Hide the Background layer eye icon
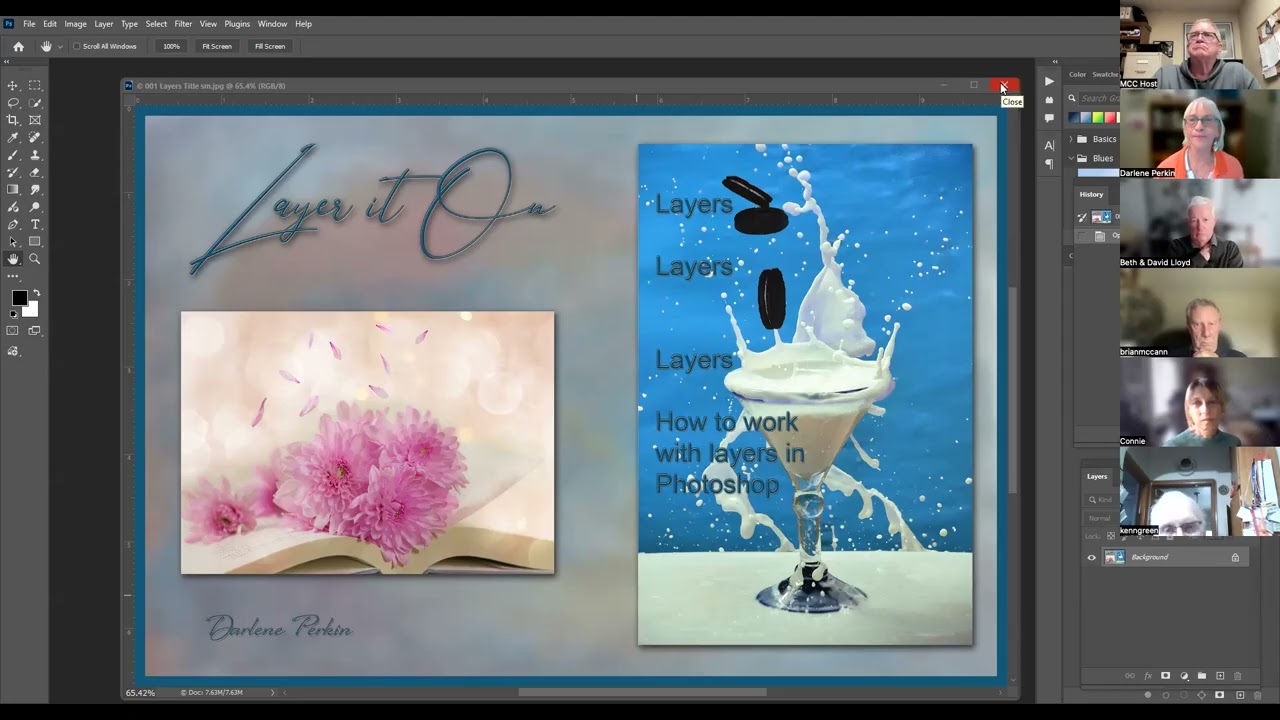Viewport: 1280px width, 720px height. click(x=1092, y=558)
